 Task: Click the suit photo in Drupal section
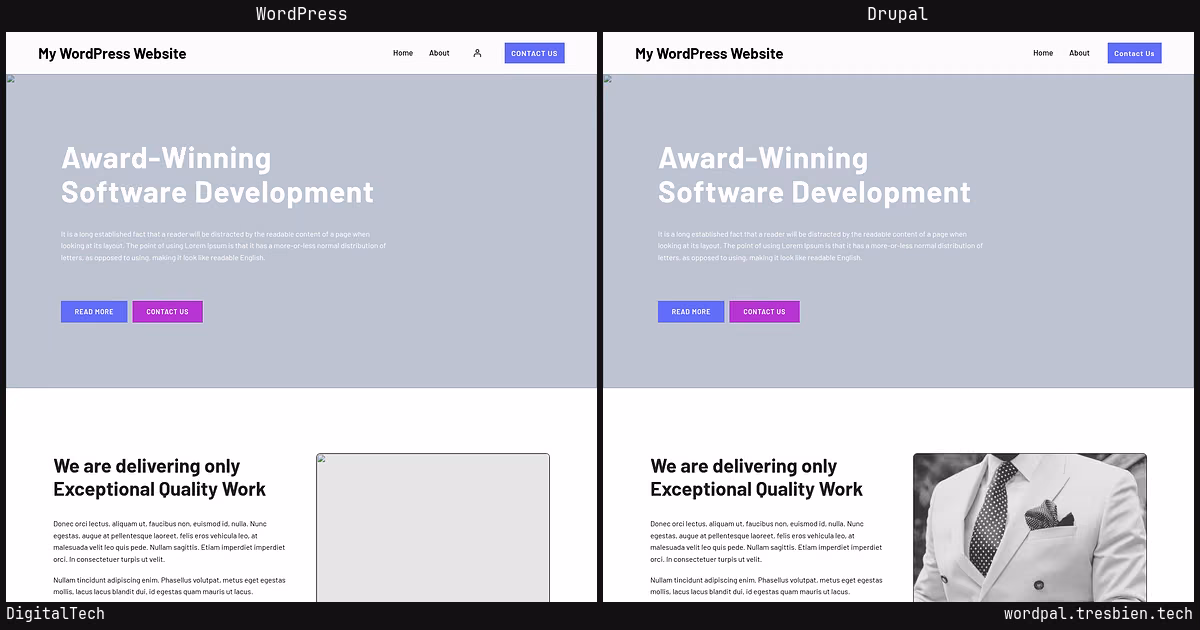click(x=1030, y=528)
